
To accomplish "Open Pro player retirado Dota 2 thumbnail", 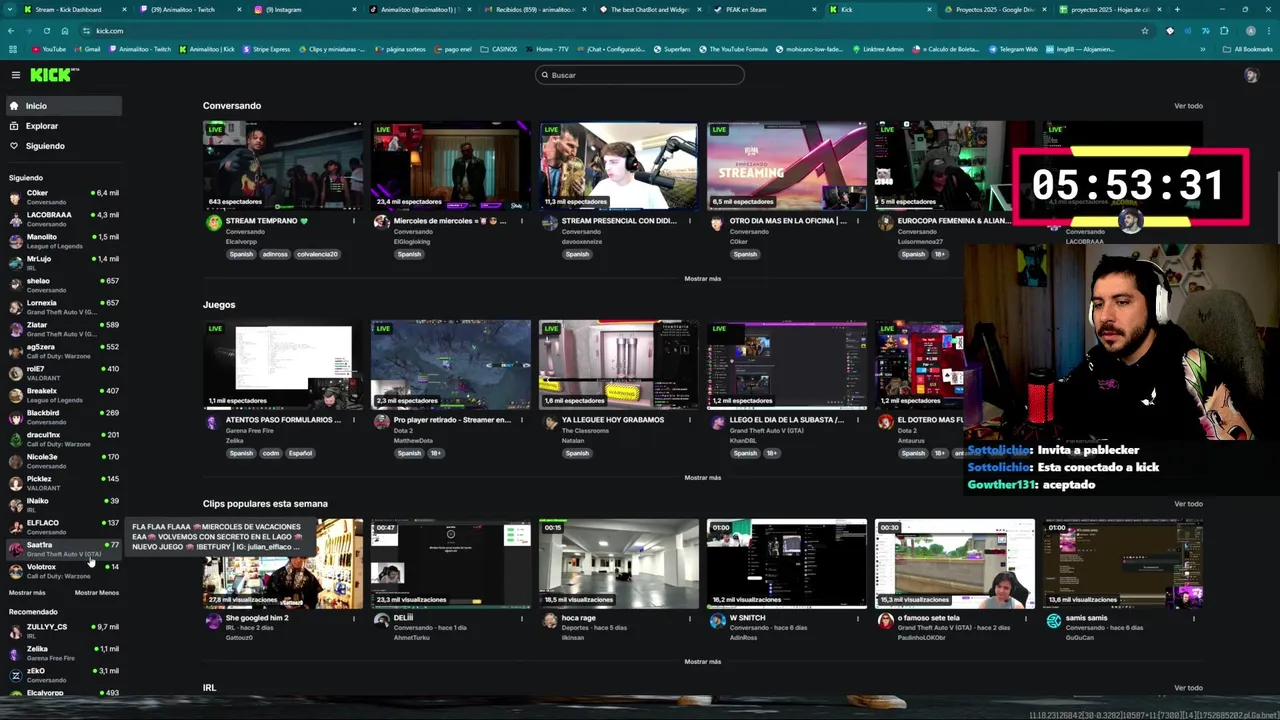I will (x=451, y=364).
